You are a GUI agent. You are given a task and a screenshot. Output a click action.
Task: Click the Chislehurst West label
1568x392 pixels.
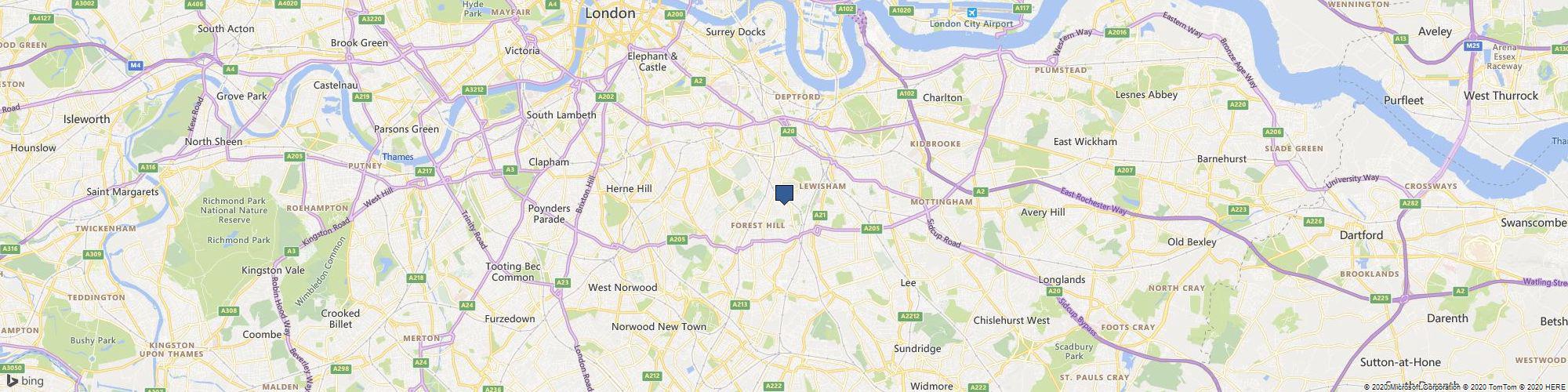click(1011, 321)
